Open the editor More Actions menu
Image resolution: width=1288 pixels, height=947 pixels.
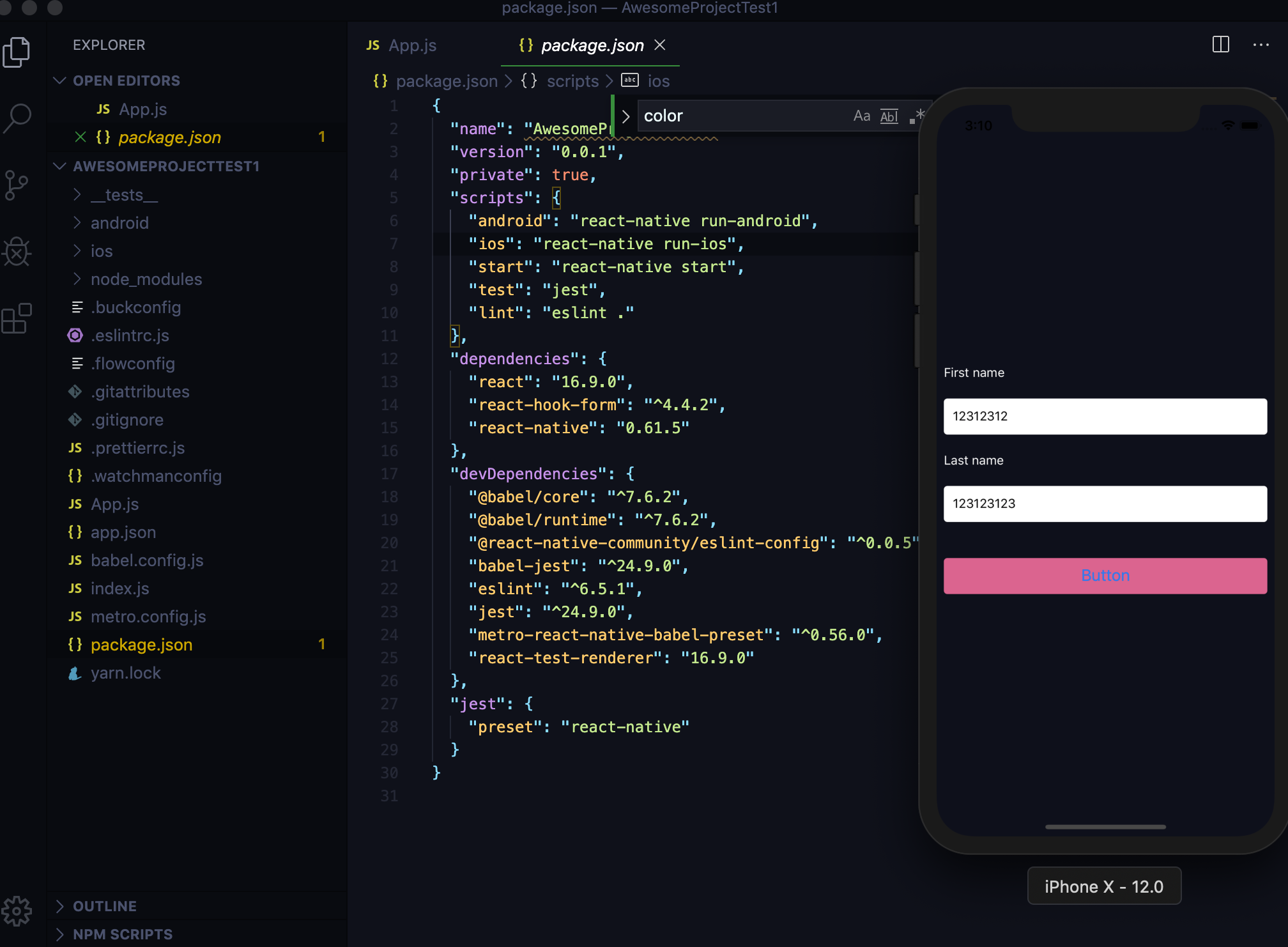coord(1261,45)
